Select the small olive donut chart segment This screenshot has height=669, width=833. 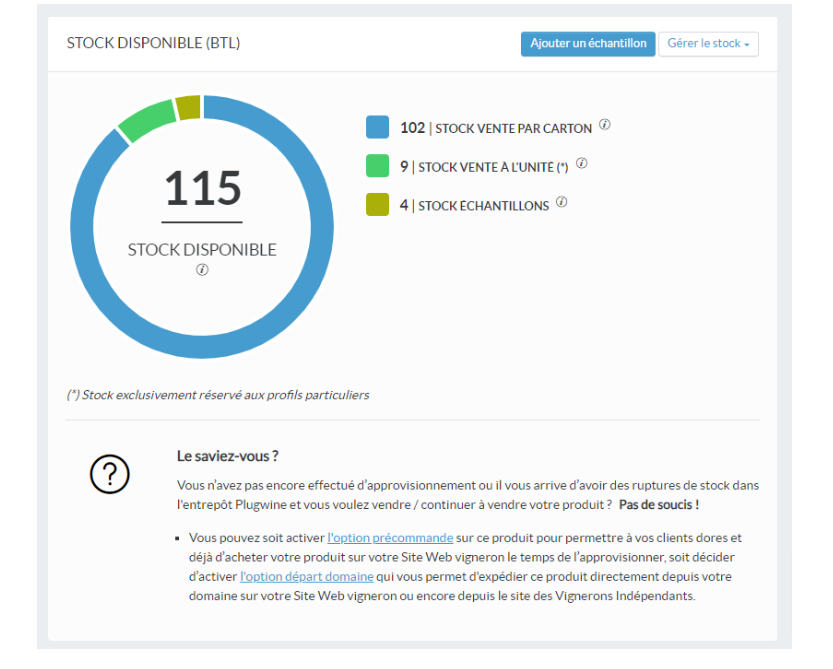(187, 107)
